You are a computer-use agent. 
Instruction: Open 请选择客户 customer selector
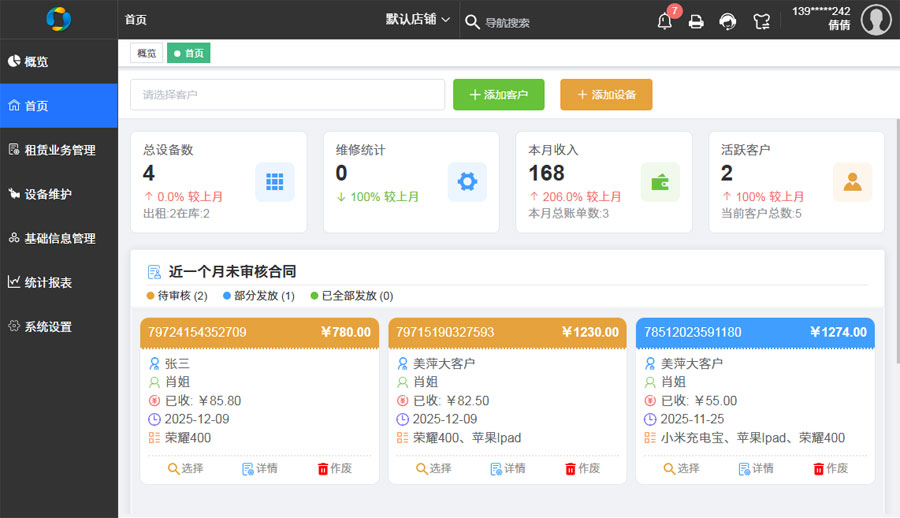288,94
